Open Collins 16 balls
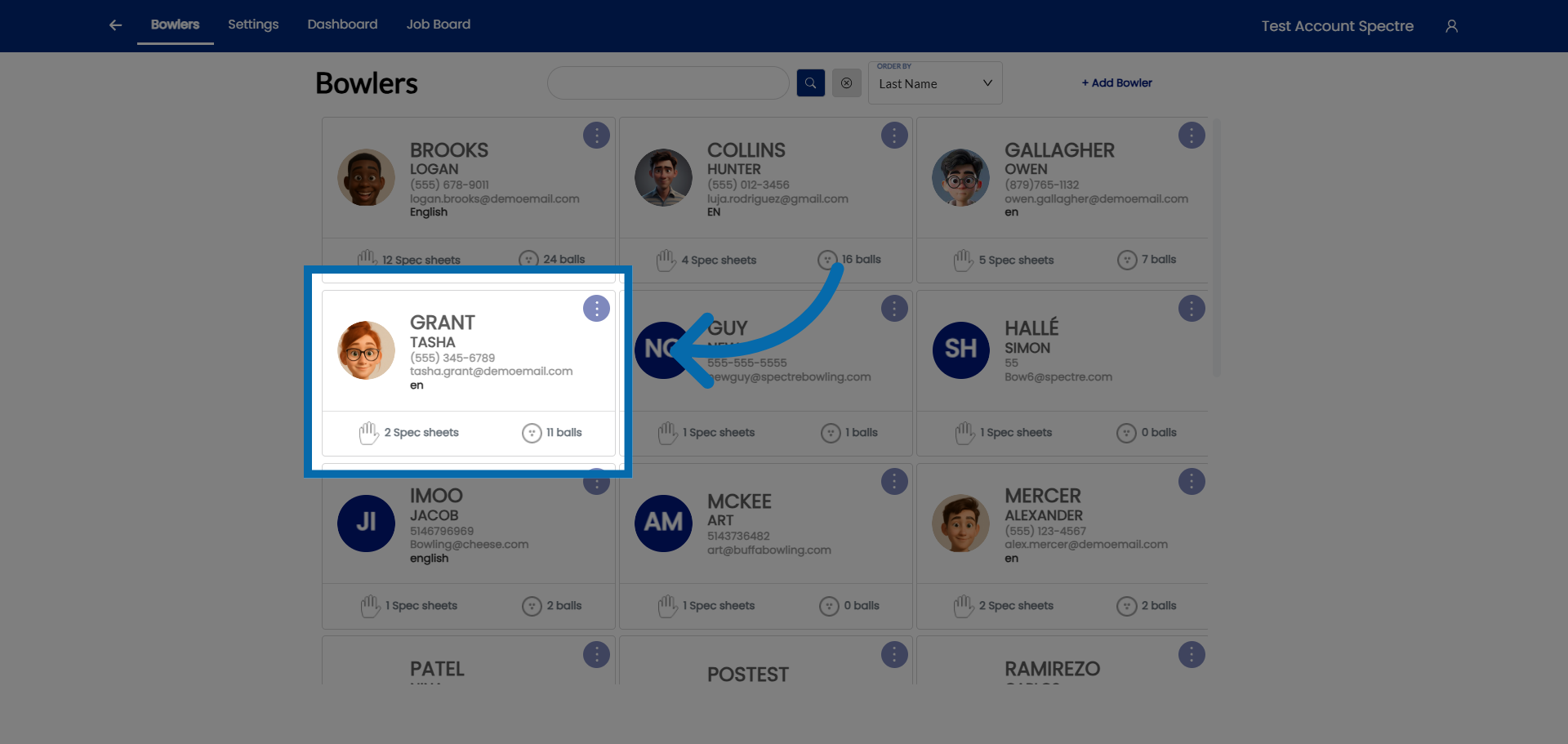 coord(849,260)
